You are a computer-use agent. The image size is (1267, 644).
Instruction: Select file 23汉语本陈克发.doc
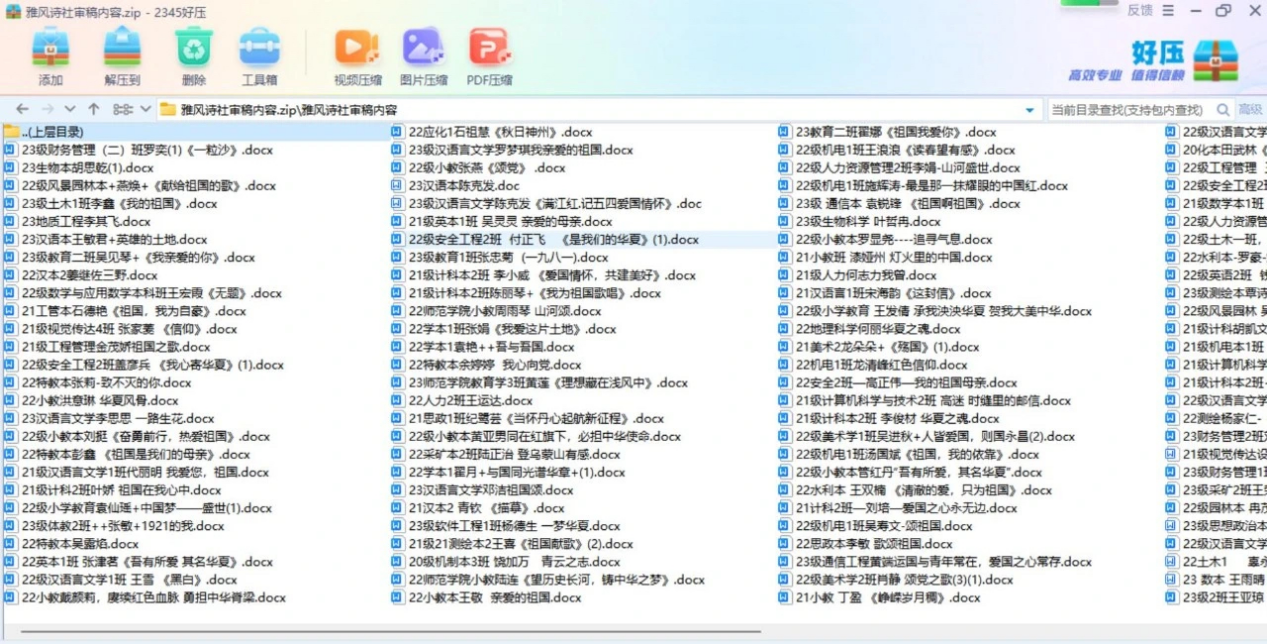pos(464,186)
